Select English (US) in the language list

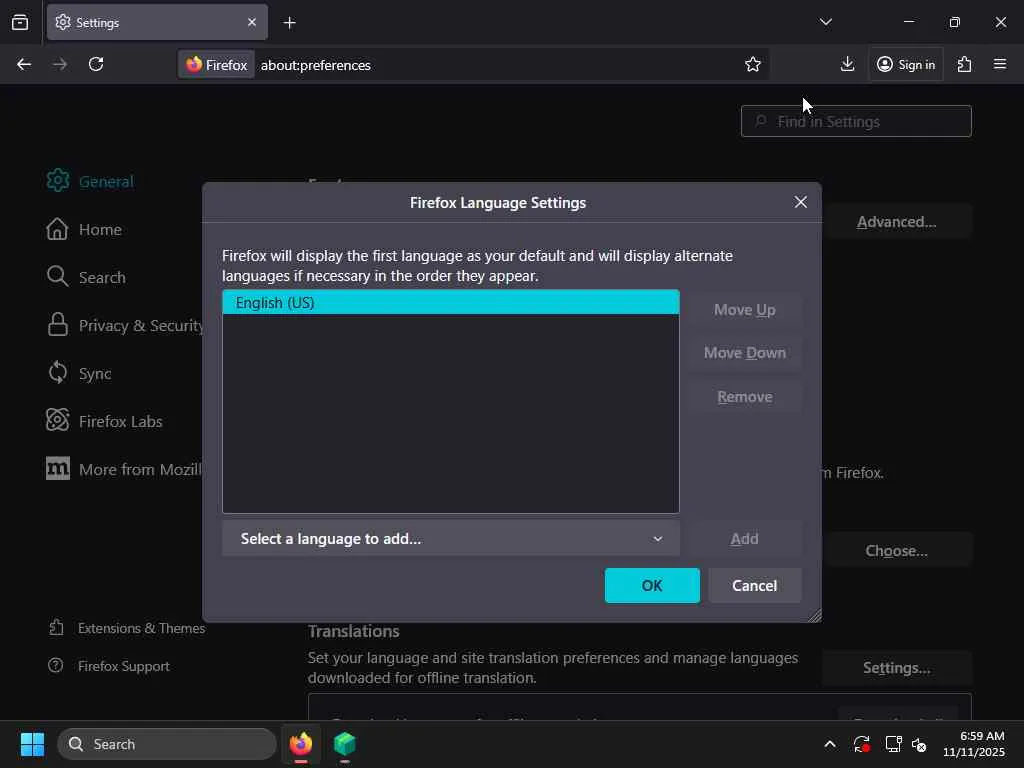451,302
